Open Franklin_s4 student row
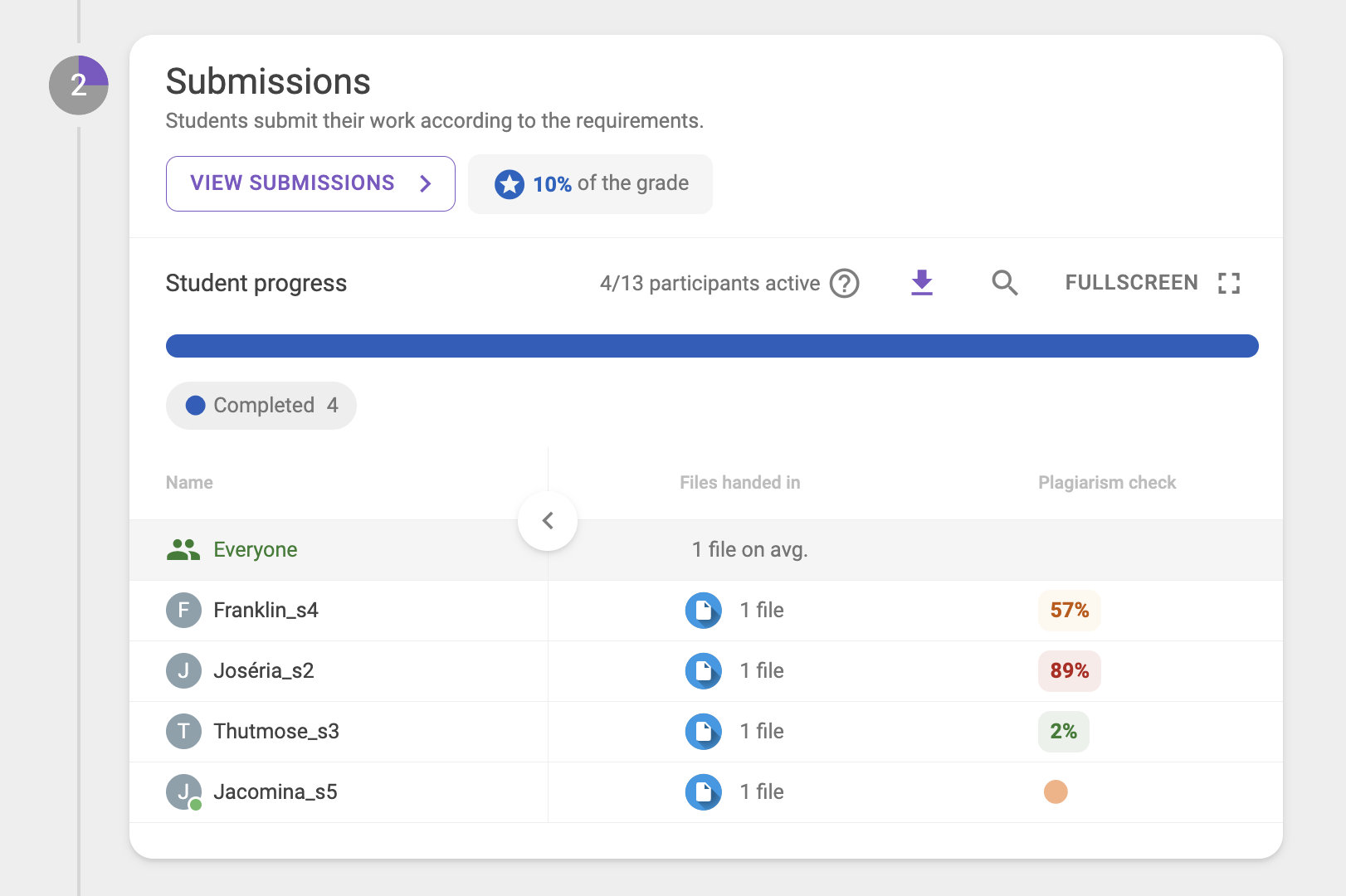This screenshot has height=896, width=1346. (x=706, y=611)
